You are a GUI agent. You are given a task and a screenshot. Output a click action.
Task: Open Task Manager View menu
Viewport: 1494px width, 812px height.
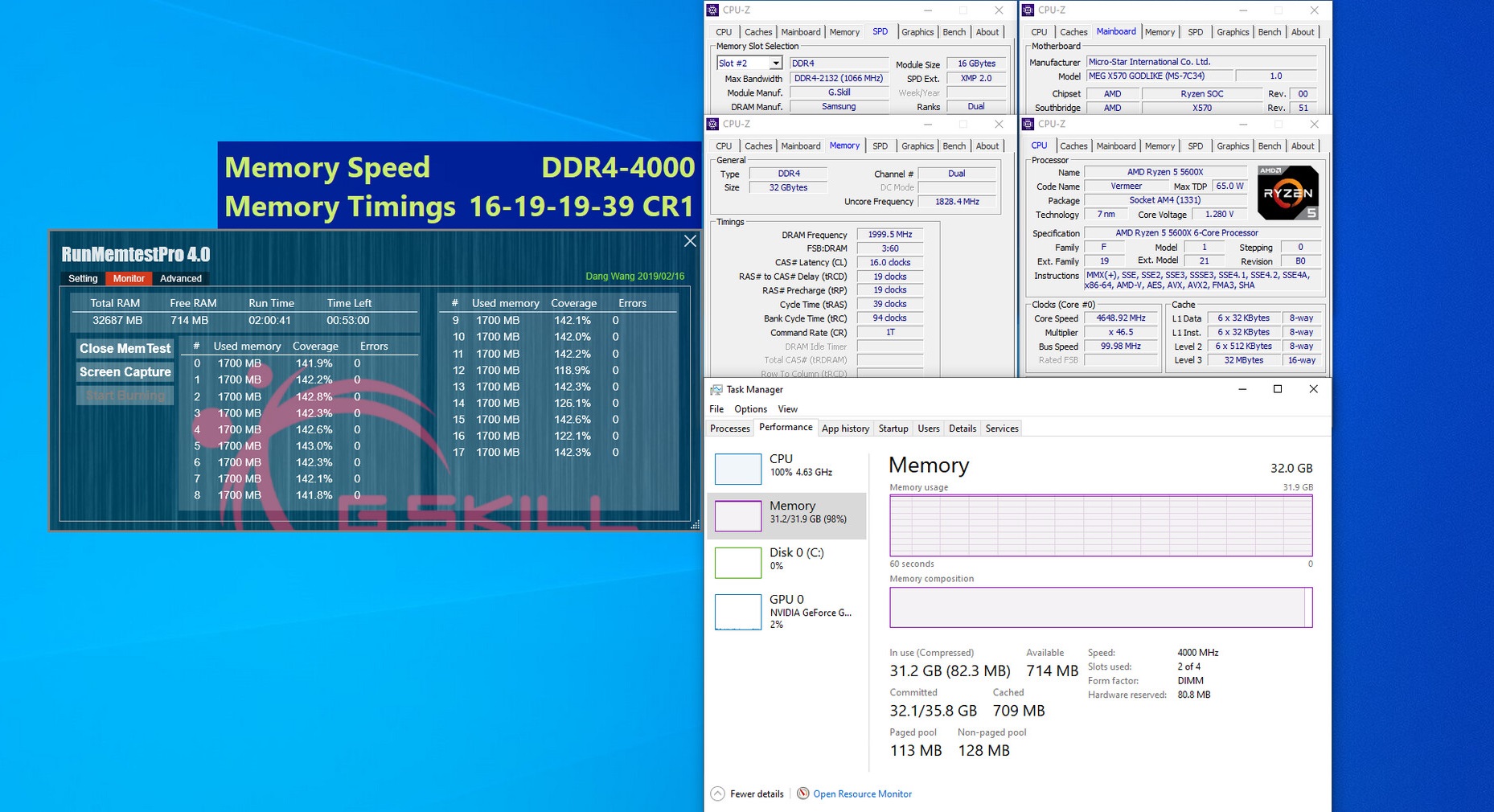pyautogui.click(x=788, y=409)
